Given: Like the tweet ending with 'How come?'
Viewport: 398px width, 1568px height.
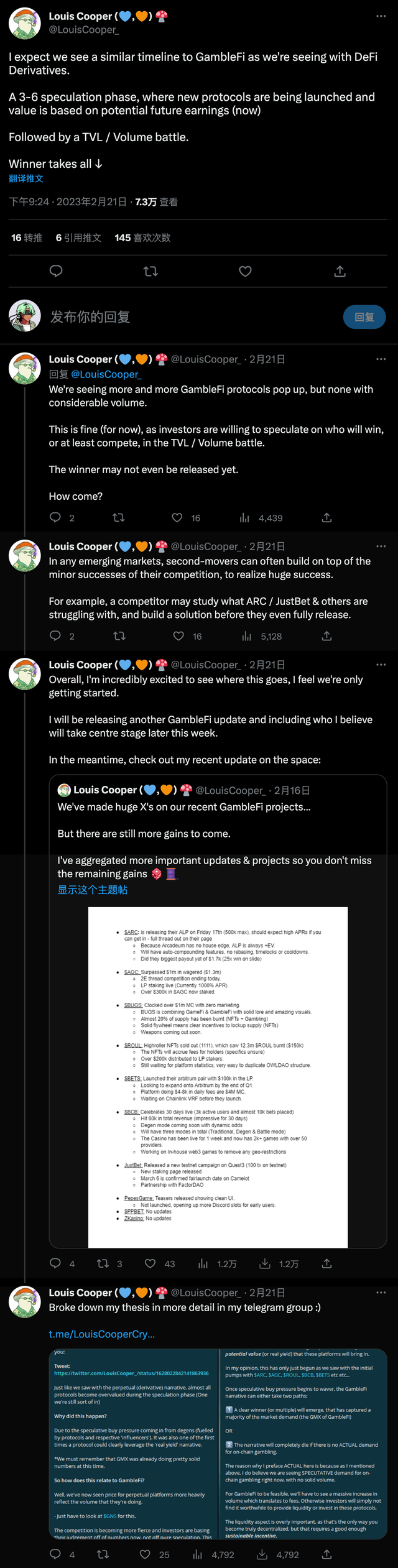Looking at the screenshot, I should pos(178,518).
